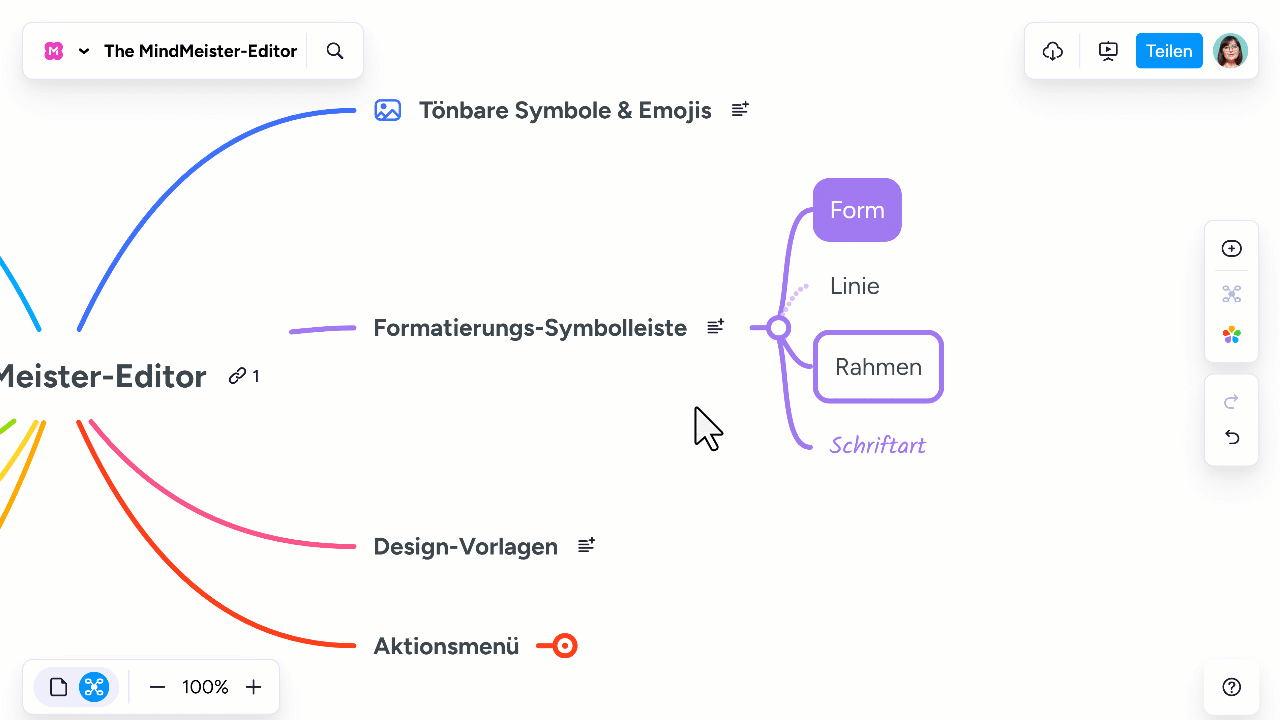Viewport: 1280px width, 720px height.
Task: Open the colorful theme style icon
Action: click(1232, 335)
